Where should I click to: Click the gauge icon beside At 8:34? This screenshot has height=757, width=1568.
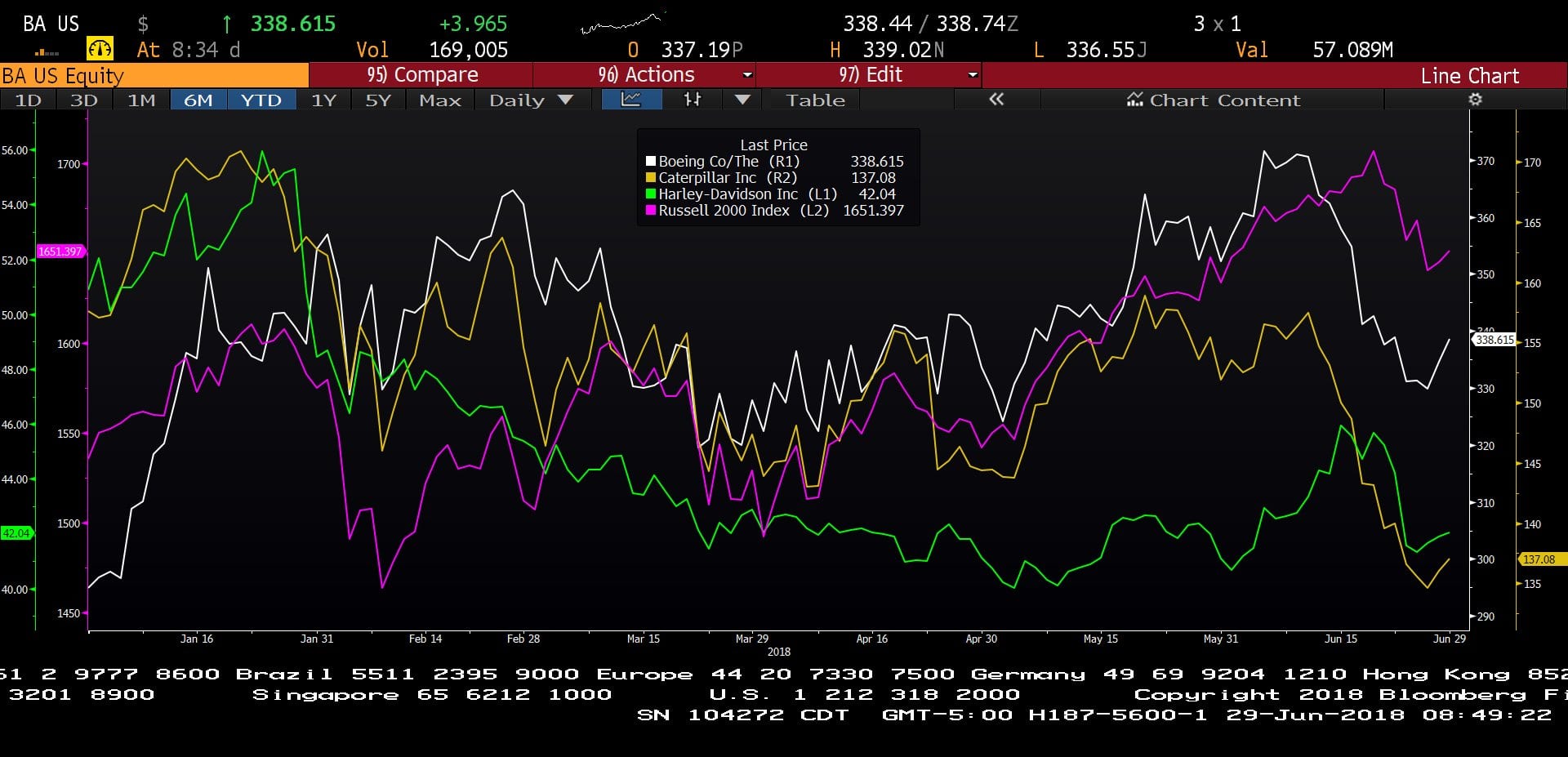point(100,49)
